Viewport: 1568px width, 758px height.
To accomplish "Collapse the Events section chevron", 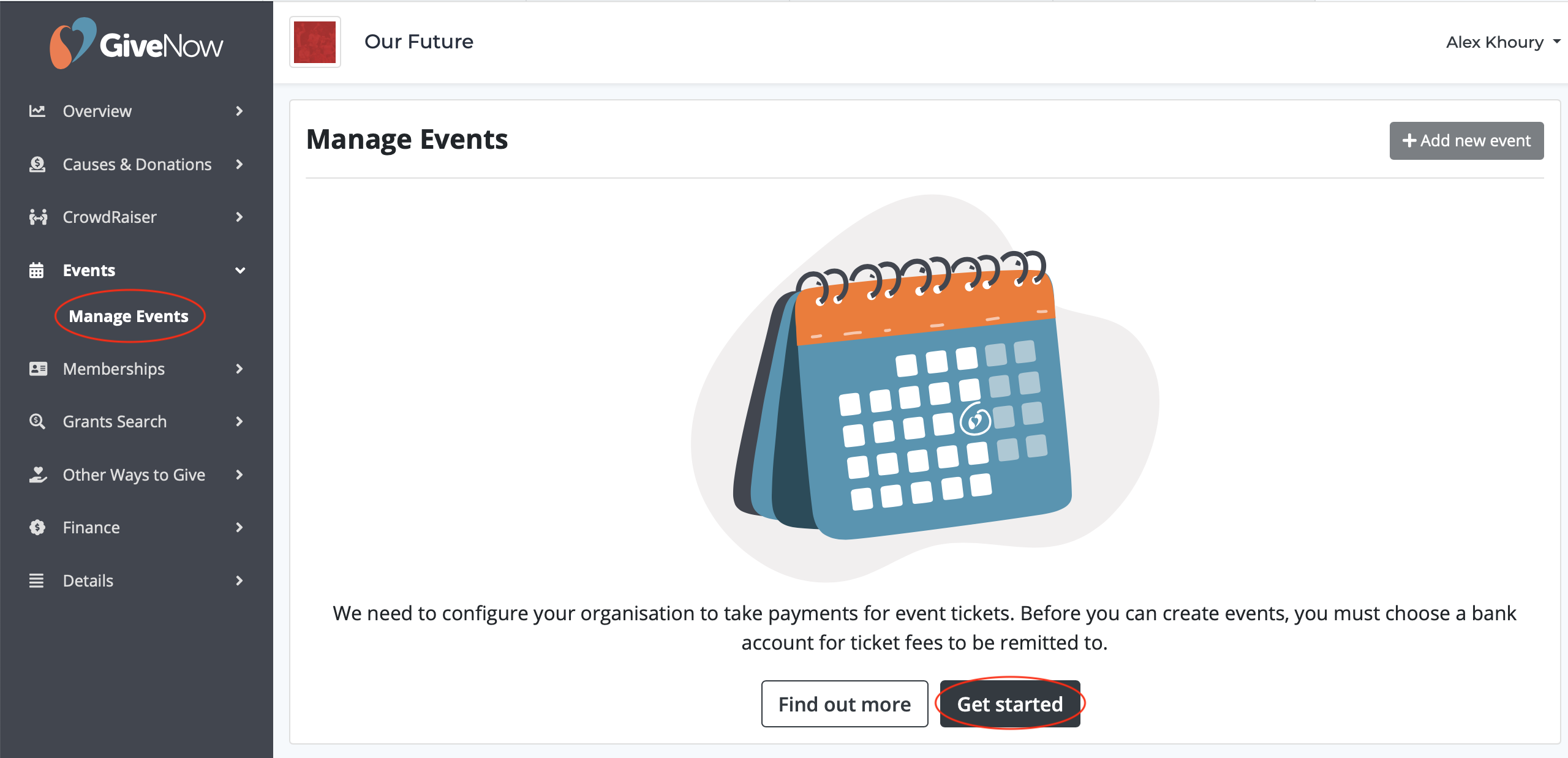I will (240, 270).
